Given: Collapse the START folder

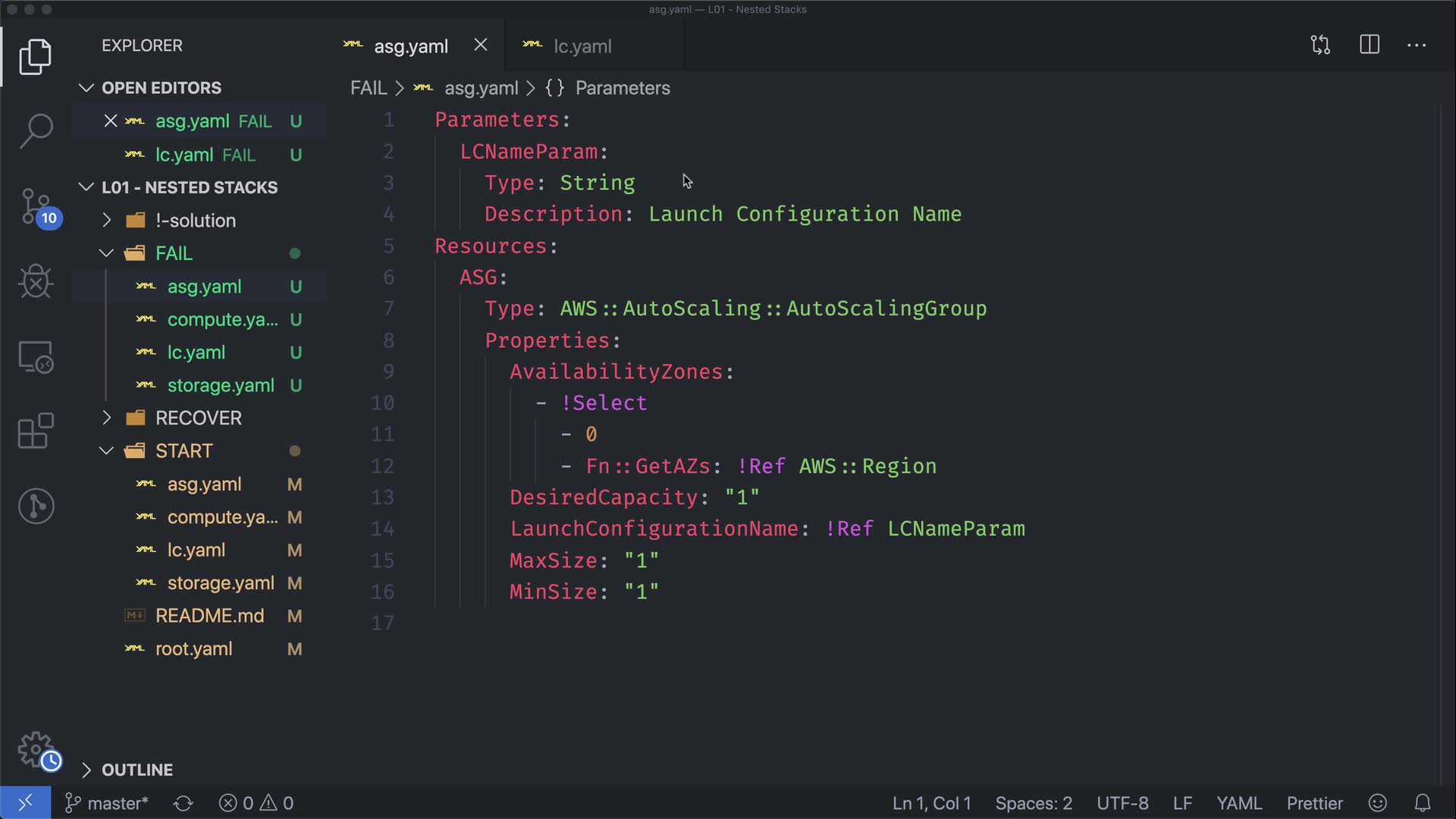Looking at the screenshot, I should (107, 451).
